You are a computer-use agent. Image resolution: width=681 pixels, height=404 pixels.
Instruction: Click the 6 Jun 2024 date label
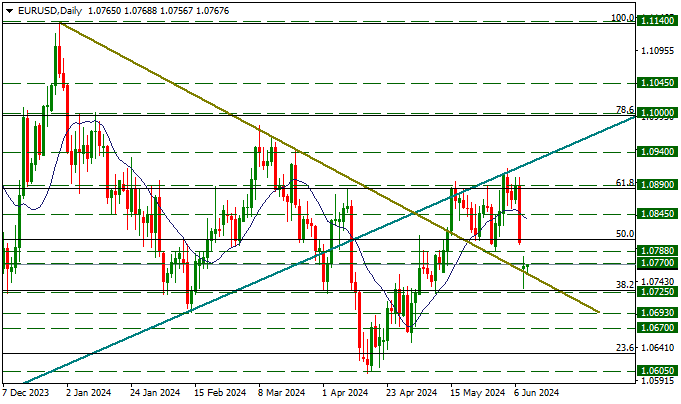pyautogui.click(x=537, y=393)
